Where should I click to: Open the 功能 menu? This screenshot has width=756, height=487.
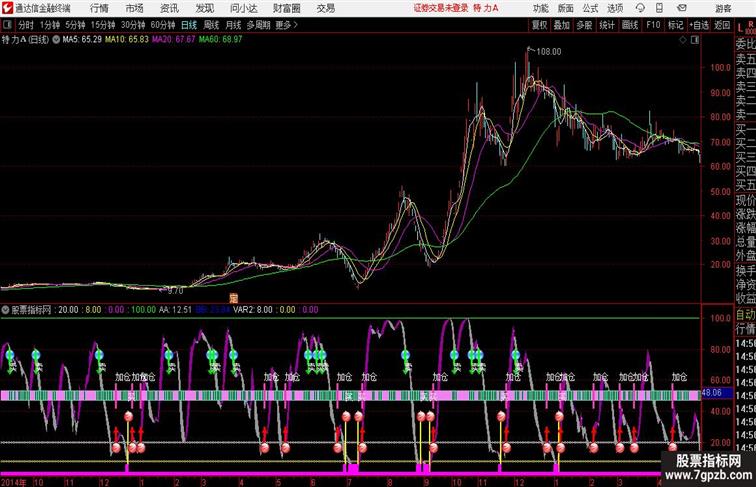[x=540, y=8]
